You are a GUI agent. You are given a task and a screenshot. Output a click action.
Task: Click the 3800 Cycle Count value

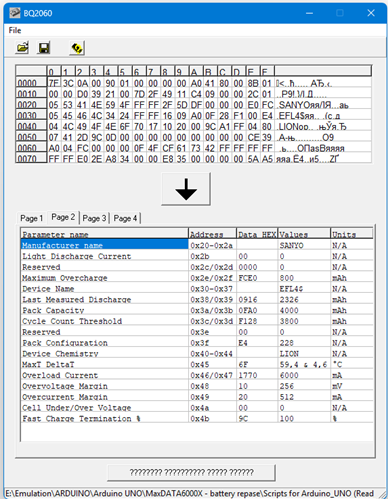coord(304,321)
